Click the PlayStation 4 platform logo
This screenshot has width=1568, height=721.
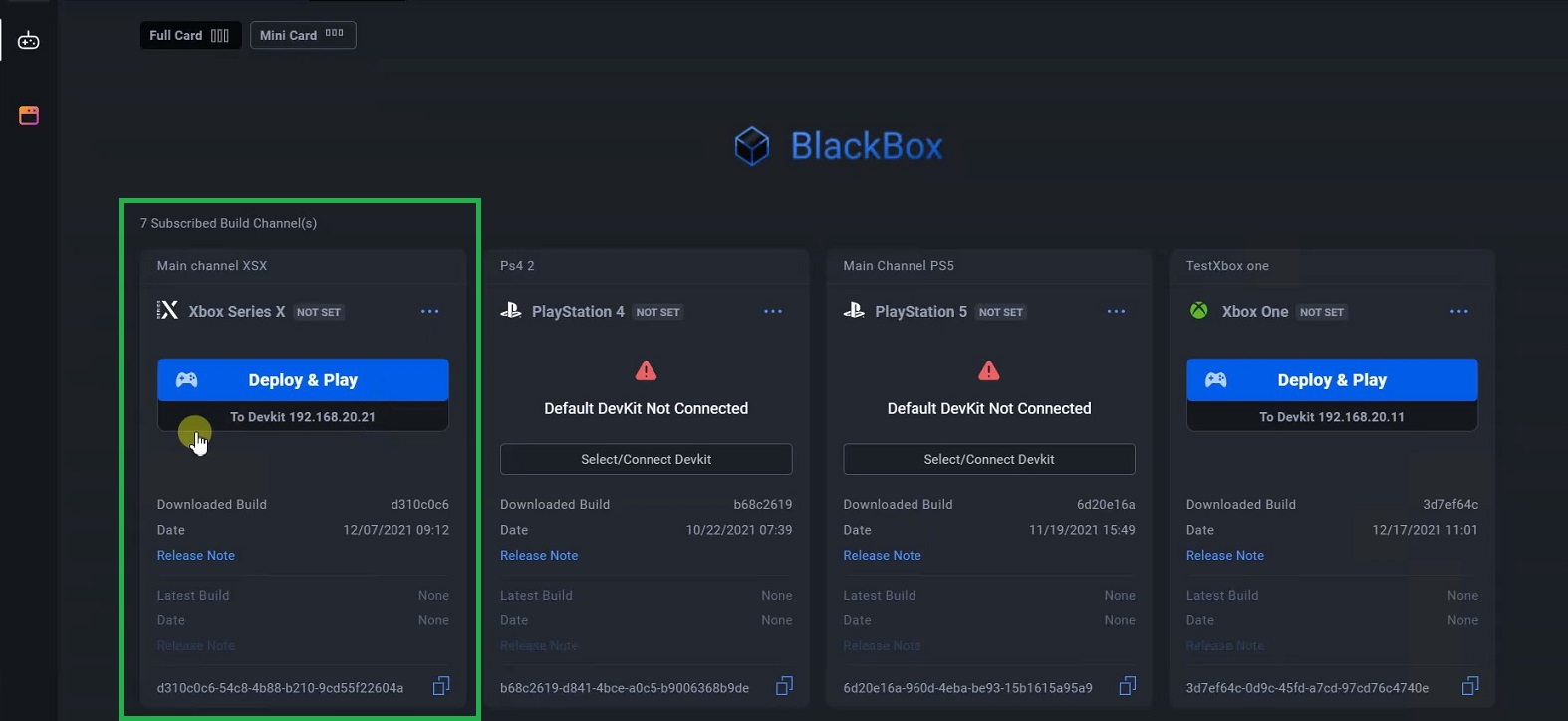511,311
